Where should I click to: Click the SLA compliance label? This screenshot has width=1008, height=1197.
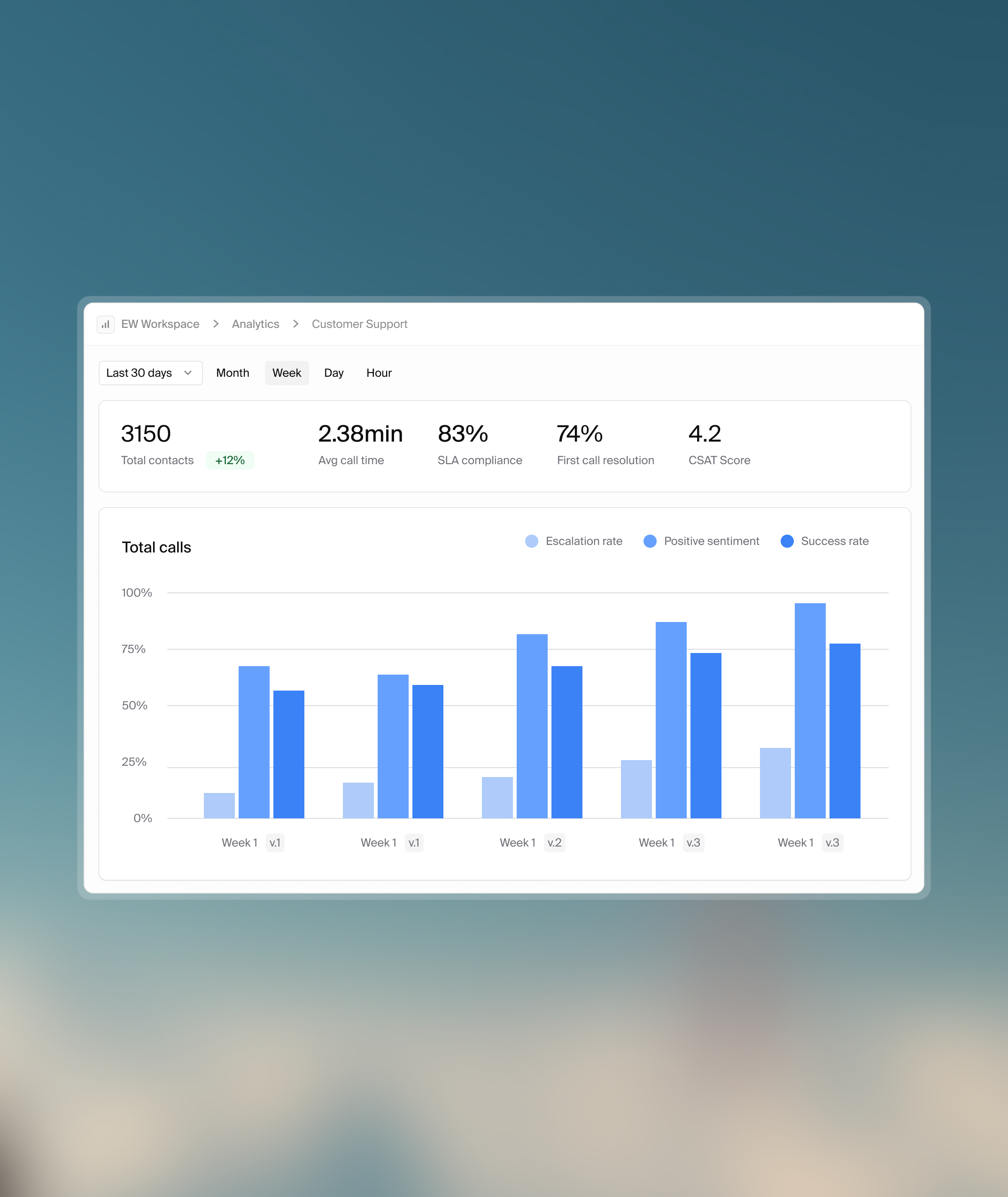[480, 460]
